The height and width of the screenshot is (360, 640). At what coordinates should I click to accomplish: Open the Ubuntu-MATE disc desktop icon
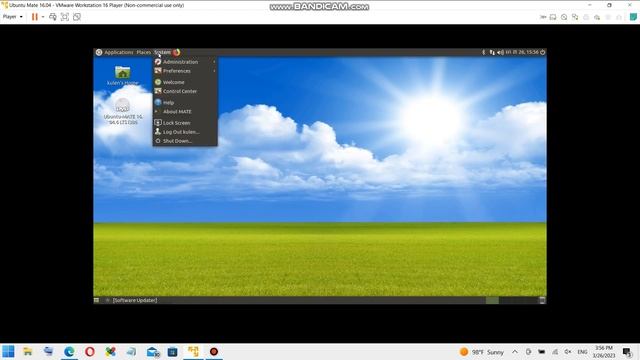(122, 111)
